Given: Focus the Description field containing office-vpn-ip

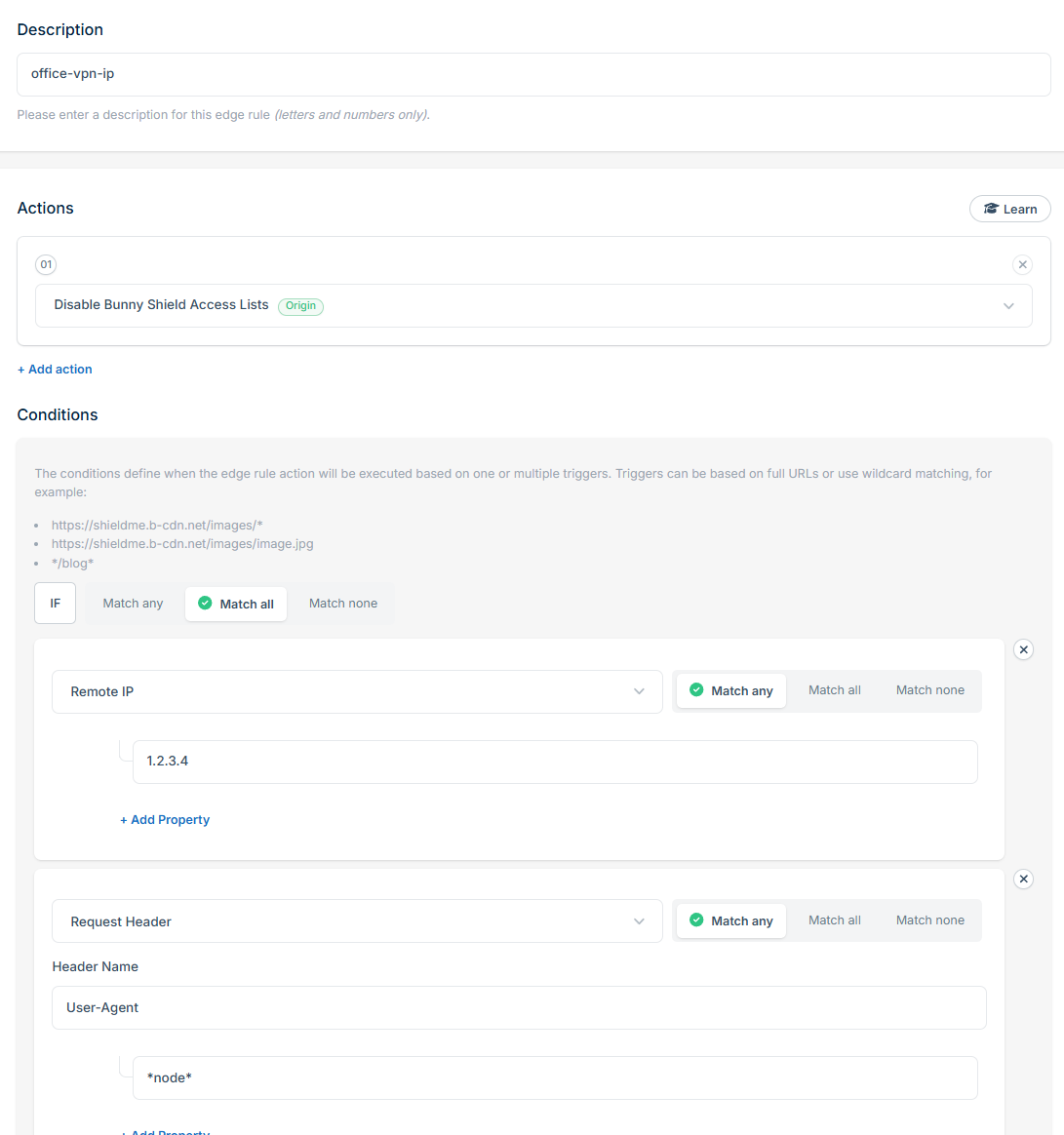Looking at the screenshot, I should pos(533,74).
